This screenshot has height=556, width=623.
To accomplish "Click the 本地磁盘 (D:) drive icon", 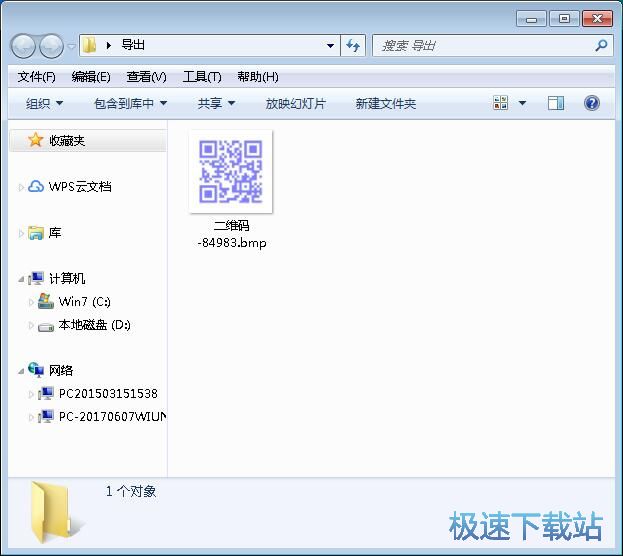I will [46, 327].
